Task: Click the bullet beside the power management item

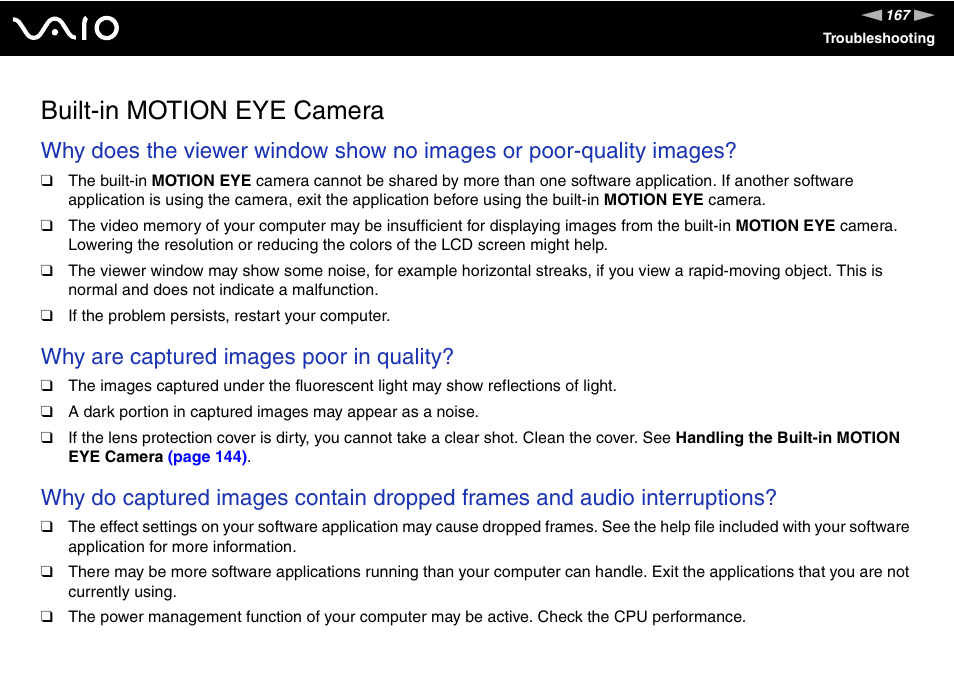Action: tap(47, 616)
